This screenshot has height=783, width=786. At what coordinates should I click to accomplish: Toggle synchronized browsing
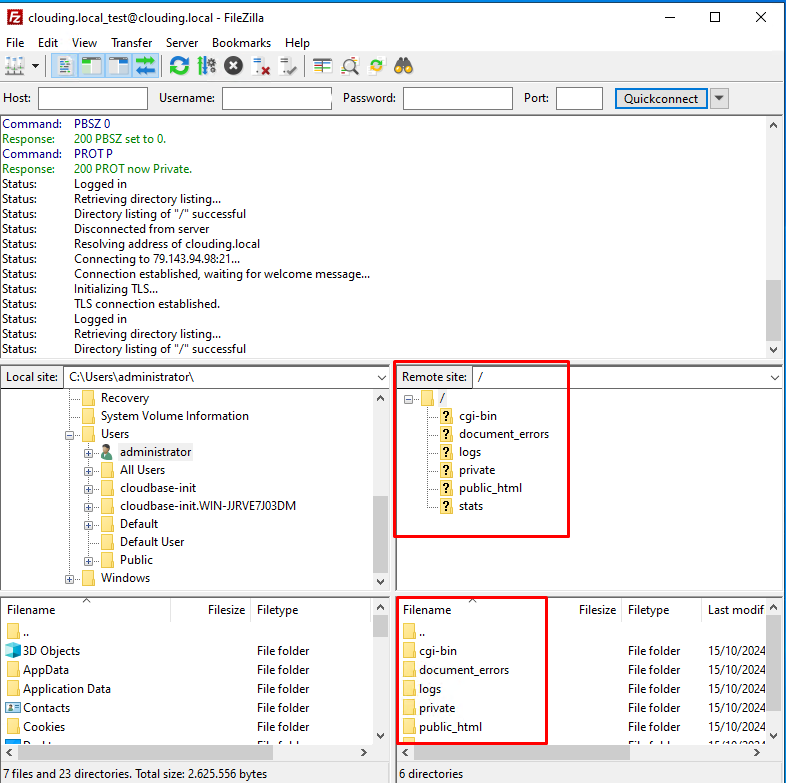point(376,66)
